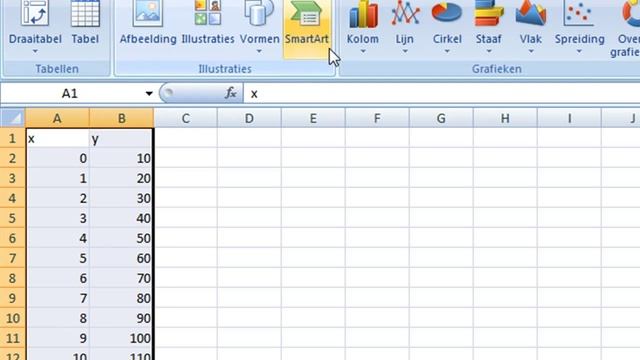The height and width of the screenshot is (360, 640).
Task: Click cell A10 containing 8
Action: tap(58, 318)
